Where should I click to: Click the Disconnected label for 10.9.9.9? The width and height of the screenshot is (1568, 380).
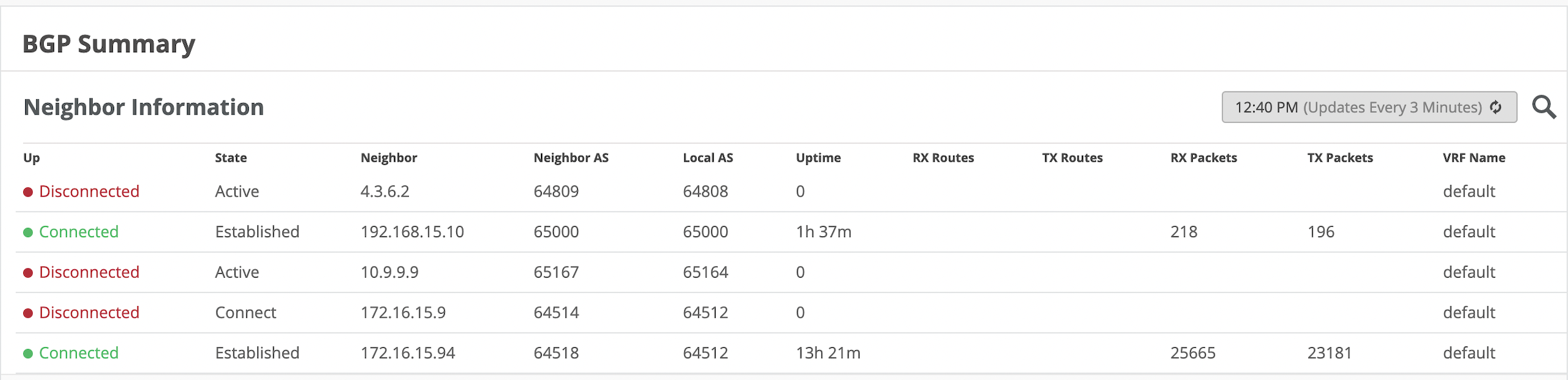89,272
